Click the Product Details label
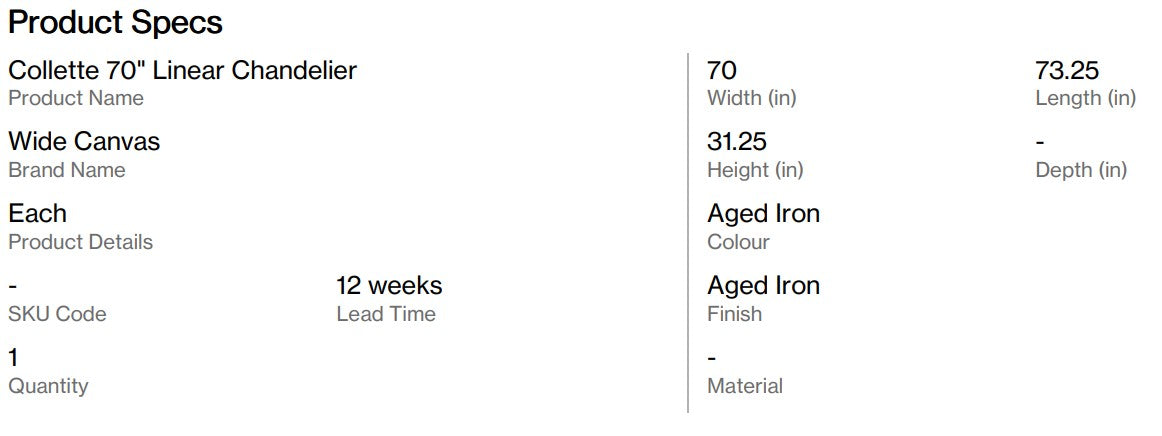 click(x=80, y=242)
